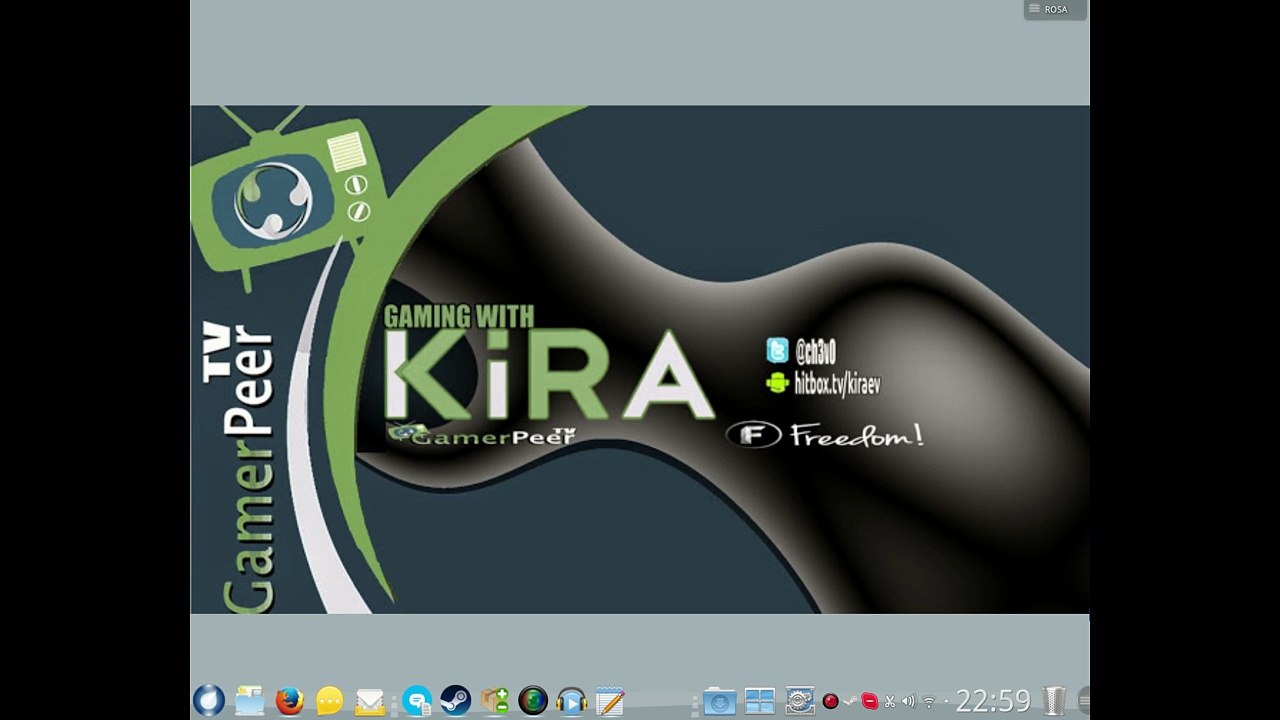Launch Steam from the panel
Screen dimensions: 1280x720
click(x=455, y=701)
